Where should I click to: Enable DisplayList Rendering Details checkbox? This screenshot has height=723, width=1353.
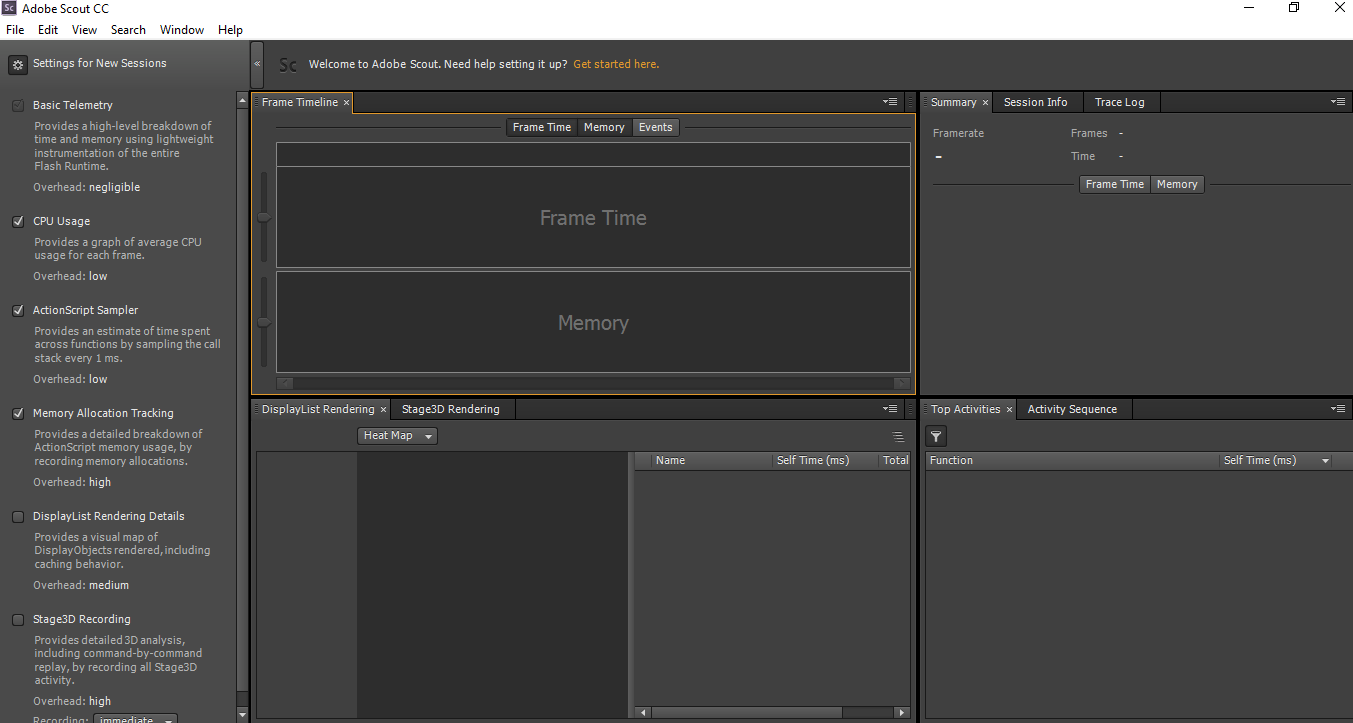tap(18, 516)
